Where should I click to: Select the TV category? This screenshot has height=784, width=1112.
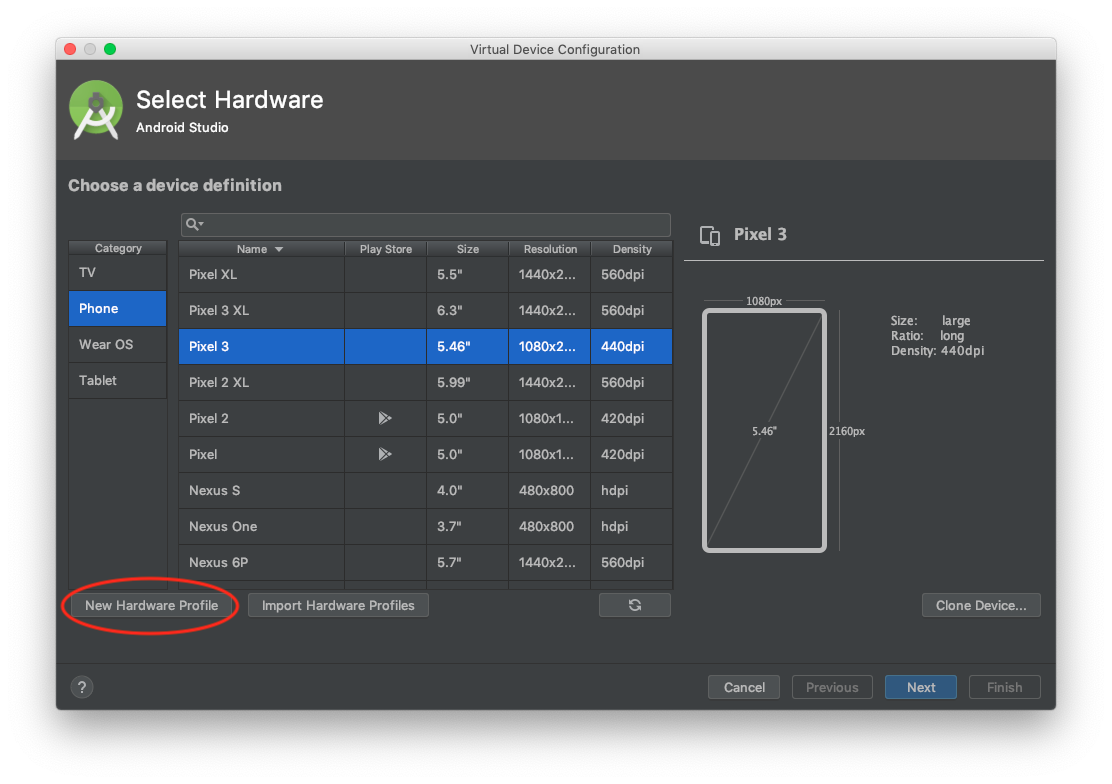click(x=118, y=272)
